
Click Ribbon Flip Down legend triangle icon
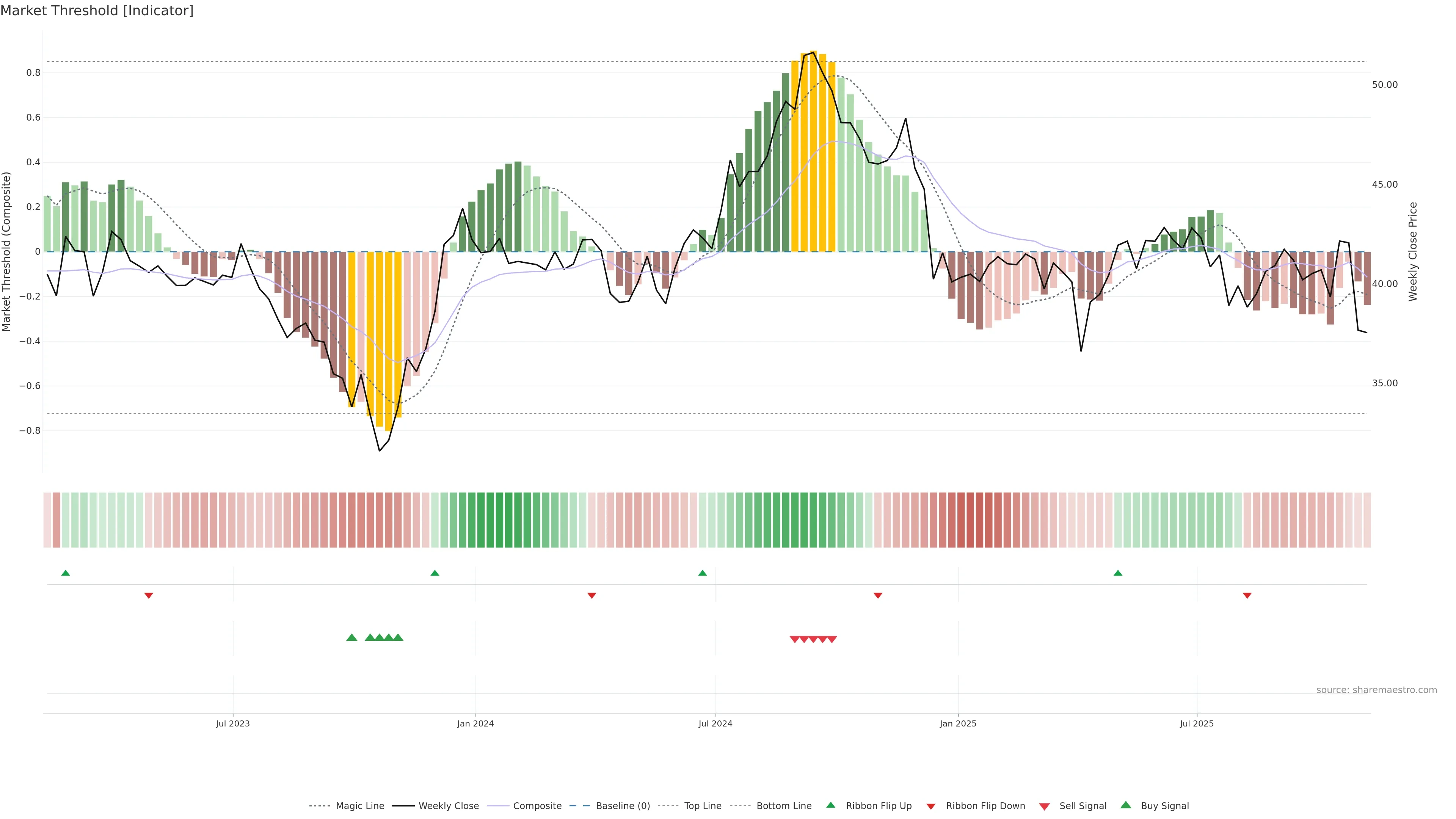(930, 806)
